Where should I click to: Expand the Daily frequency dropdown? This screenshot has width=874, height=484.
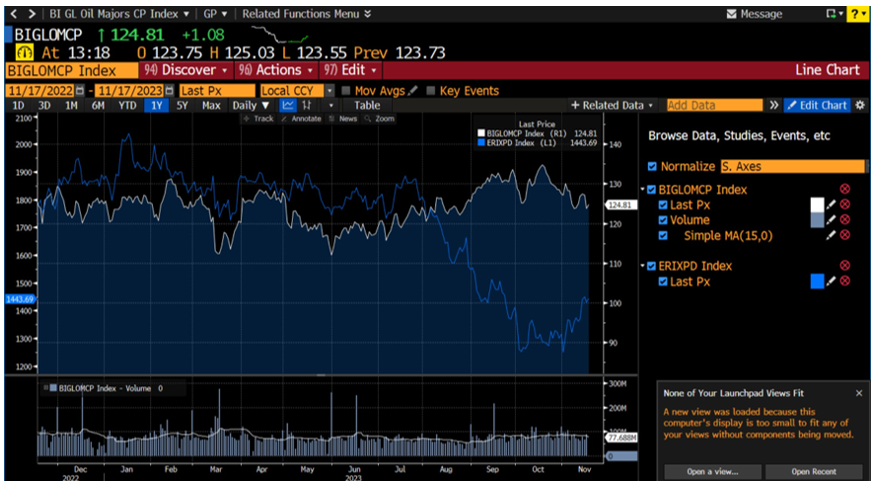tap(250, 105)
